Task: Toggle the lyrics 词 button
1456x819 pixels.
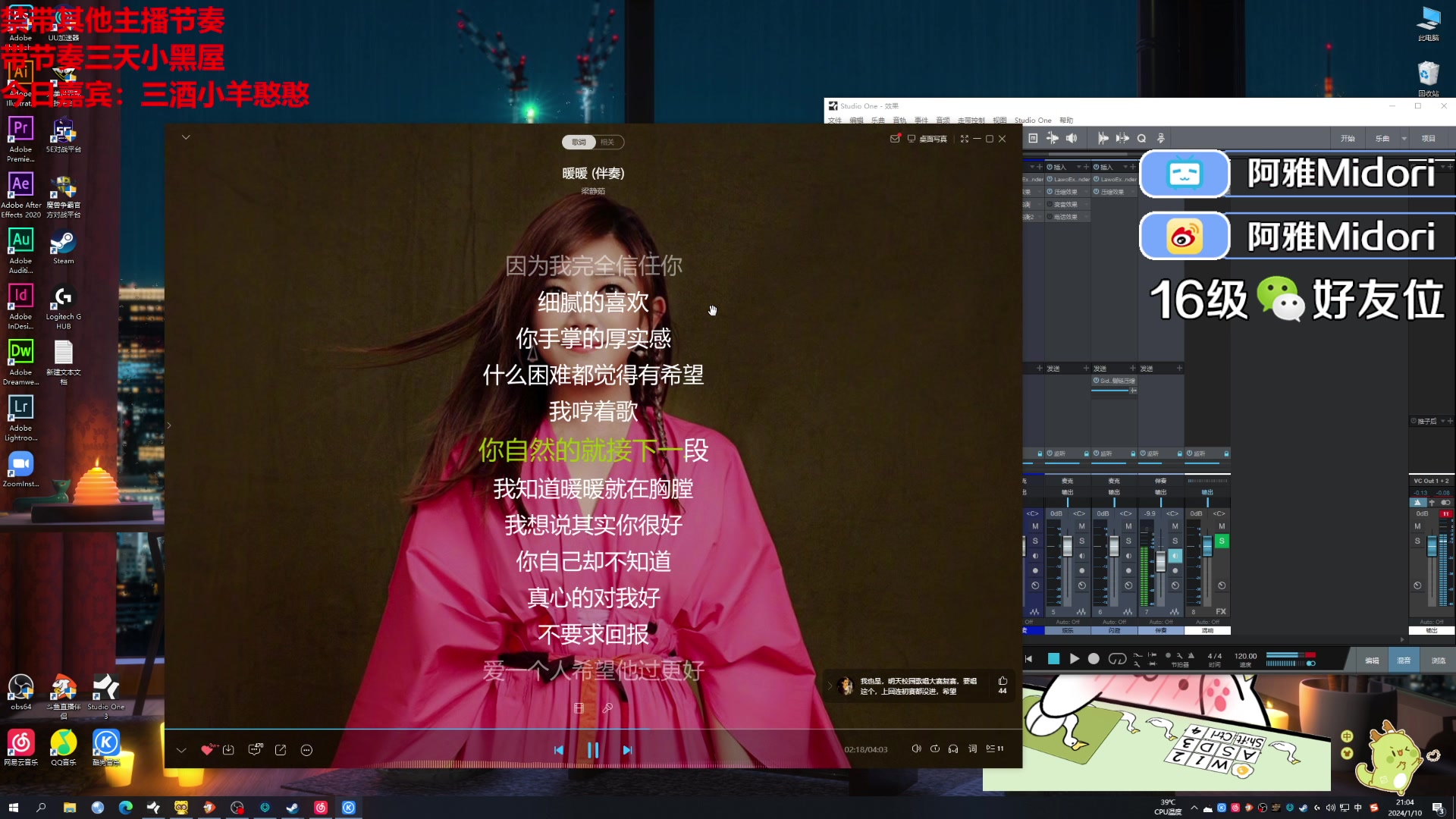Action: click(972, 748)
